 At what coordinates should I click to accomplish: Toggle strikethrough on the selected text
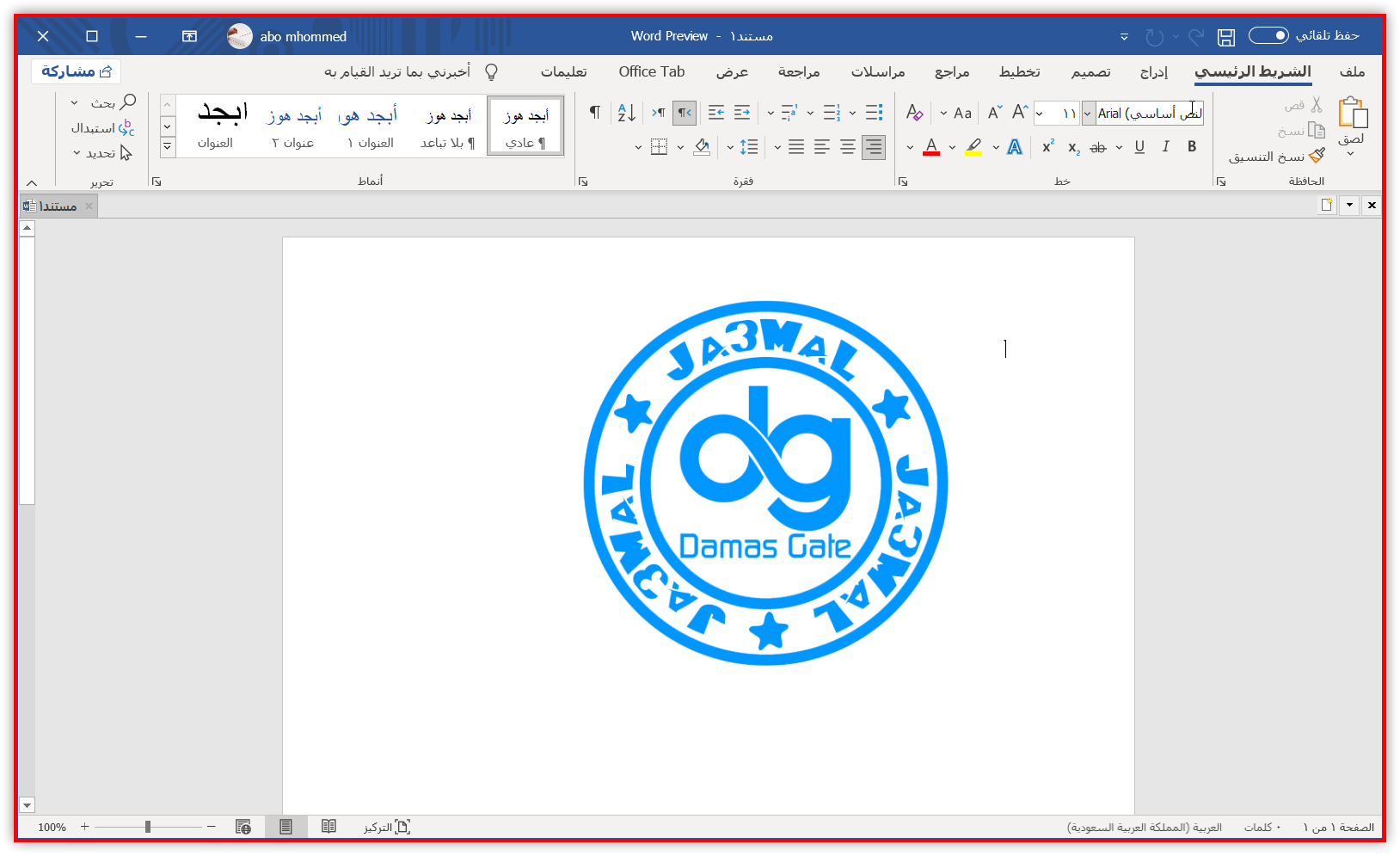pyautogui.click(x=1098, y=148)
